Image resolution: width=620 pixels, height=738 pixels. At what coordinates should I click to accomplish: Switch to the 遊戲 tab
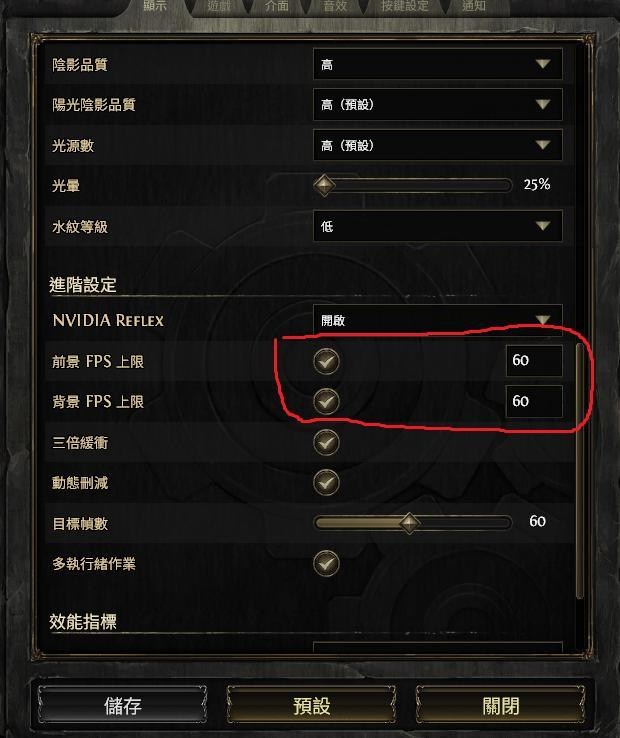219,7
